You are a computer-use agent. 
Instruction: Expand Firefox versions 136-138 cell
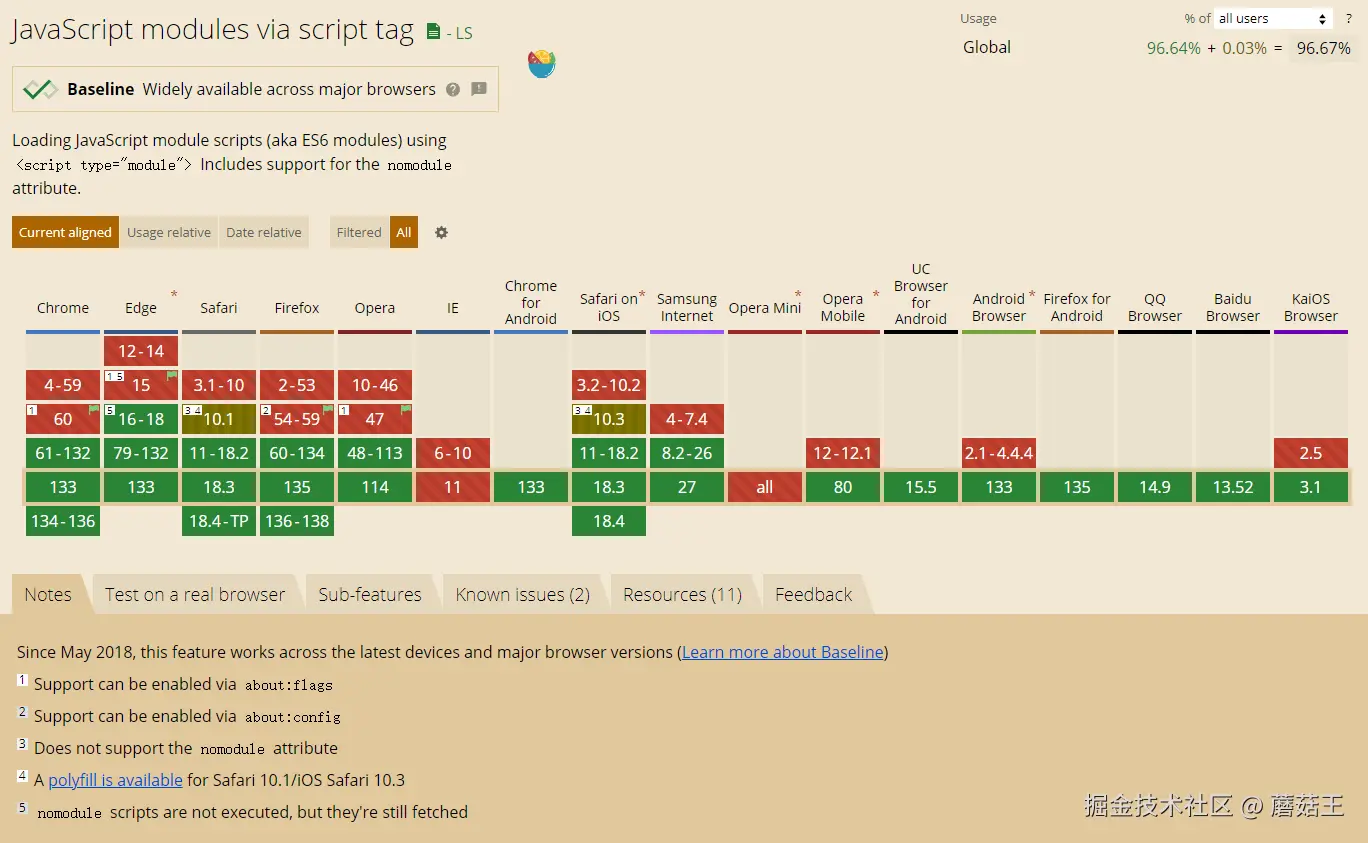pyautogui.click(x=297, y=521)
